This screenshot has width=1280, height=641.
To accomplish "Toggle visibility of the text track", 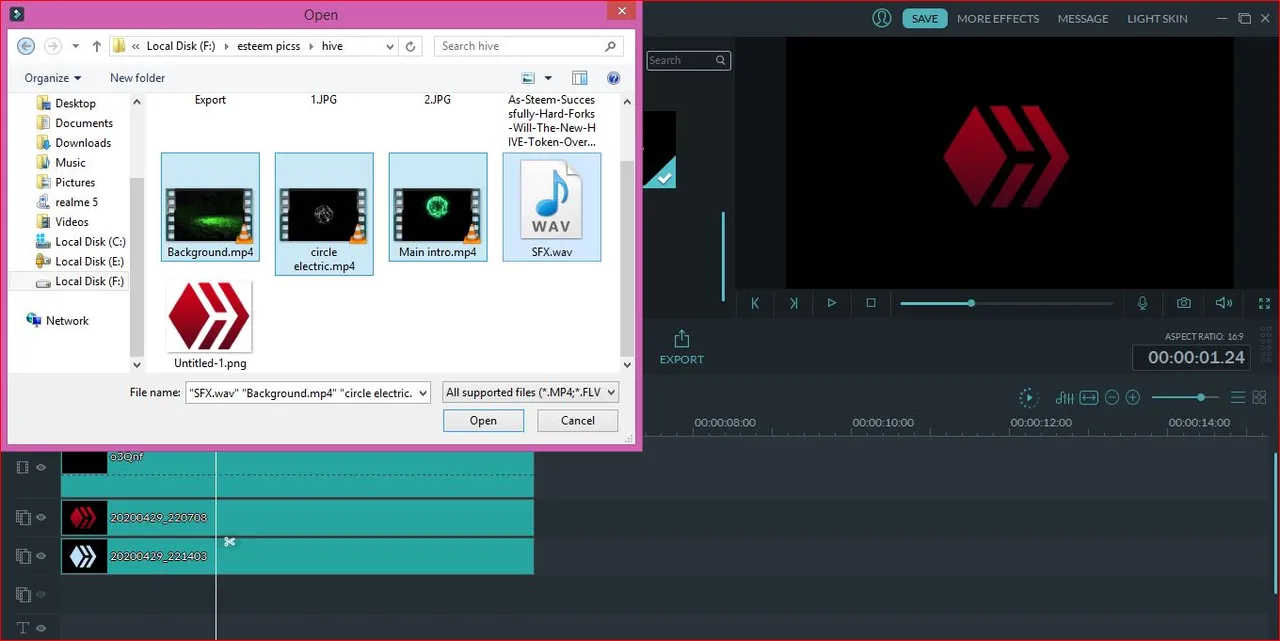I will pyautogui.click(x=42, y=628).
